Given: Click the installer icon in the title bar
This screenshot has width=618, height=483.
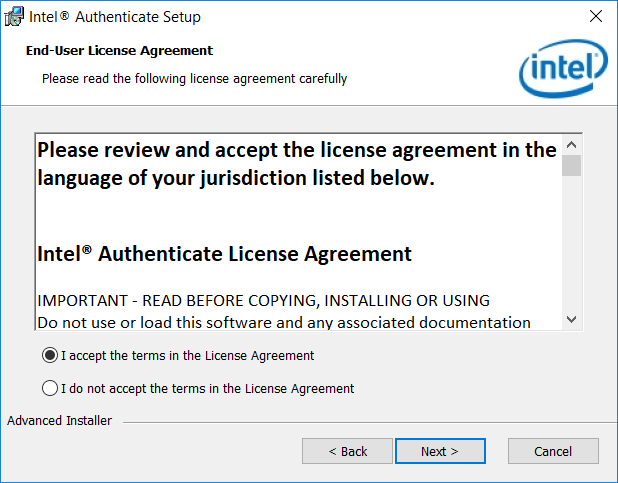Looking at the screenshot, I should 14,17.
